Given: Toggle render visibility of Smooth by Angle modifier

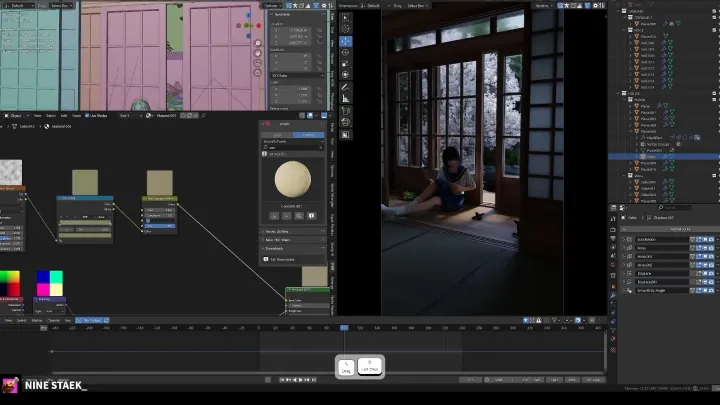Looking at the screenshot, I should pyautogui.click(x=711, y=290).
